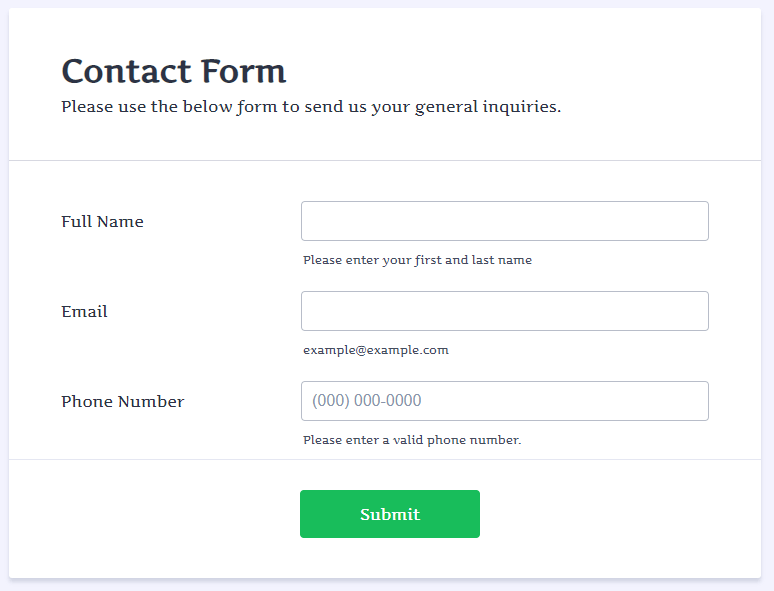Screen dimensions: 774x591
Task: Click the right end of Full Name field
Action: coord(696,221)
